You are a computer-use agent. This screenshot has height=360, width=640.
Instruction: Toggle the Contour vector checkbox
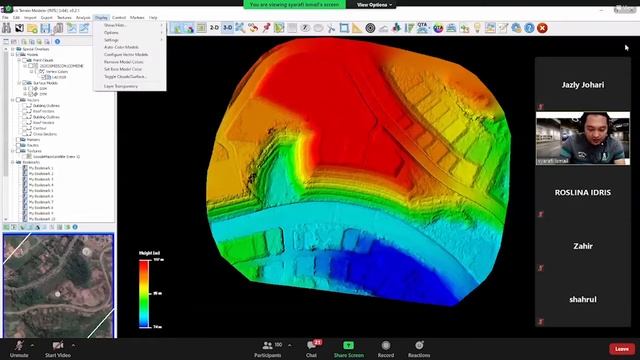24,128
